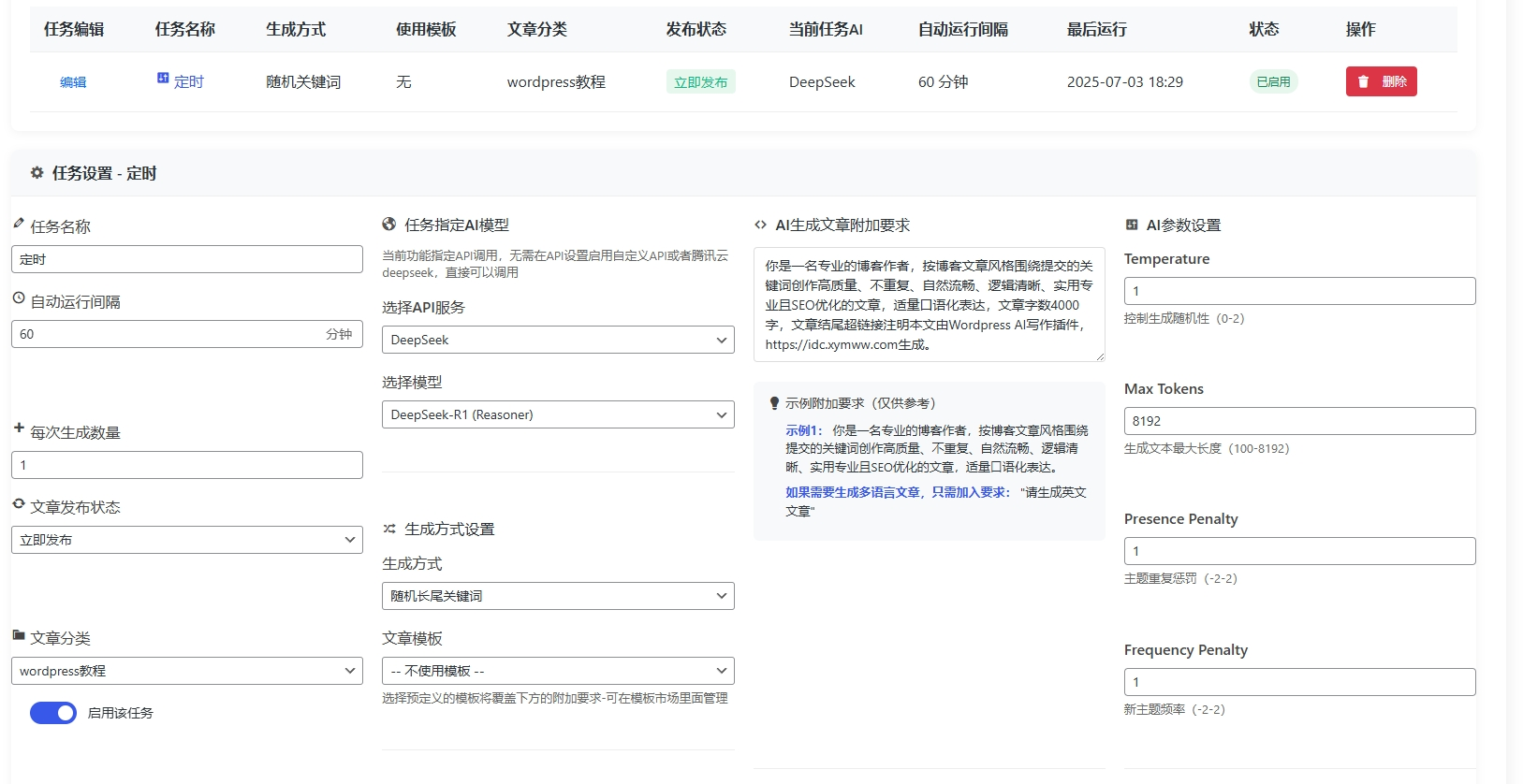The width and height of the screenshot is (1523, 784).
Task: Click the pencil icon next to 任务名称
Action: click(19, 224)
